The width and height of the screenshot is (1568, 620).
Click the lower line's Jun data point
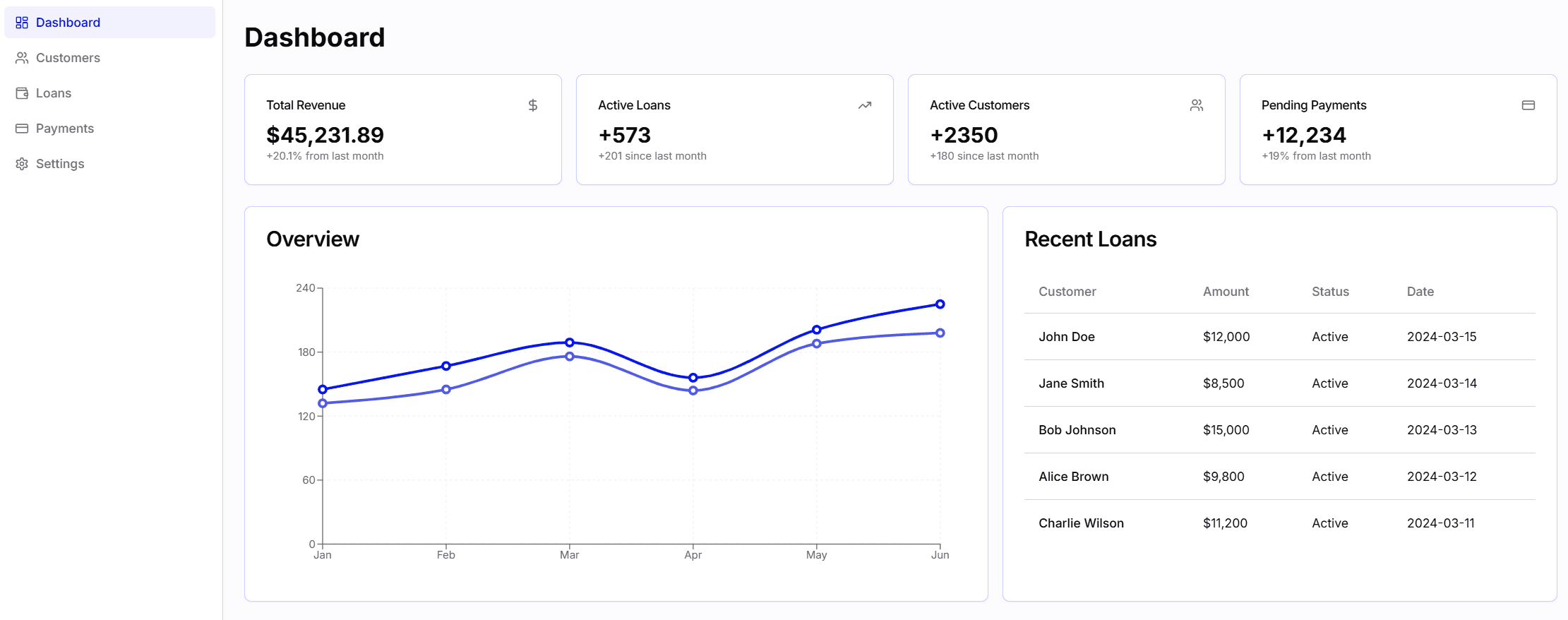click(x=940, y=333)
